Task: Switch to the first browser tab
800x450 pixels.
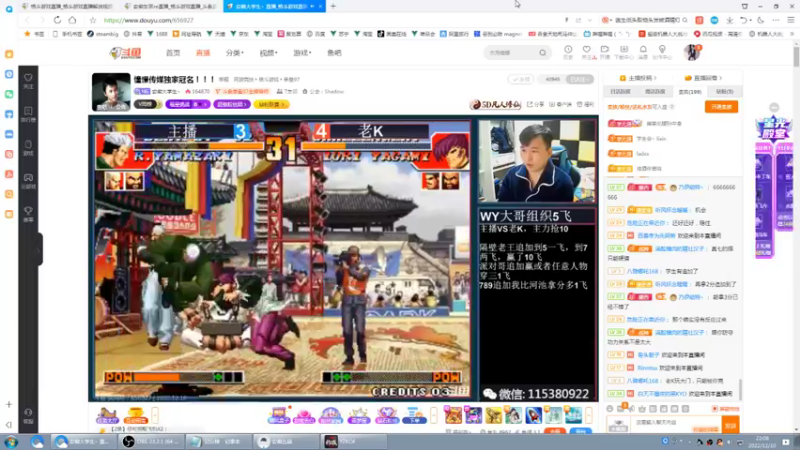Action: (67, 6)
